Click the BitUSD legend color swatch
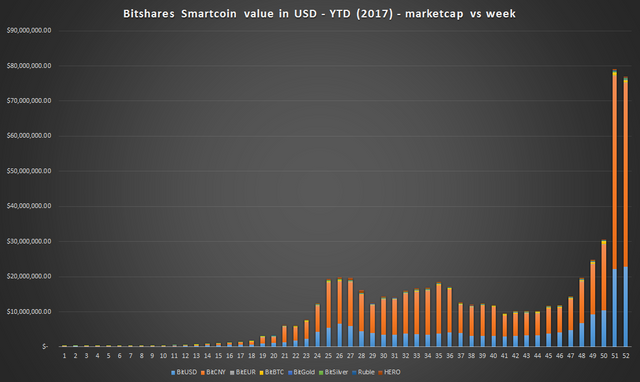 (173, 373)
